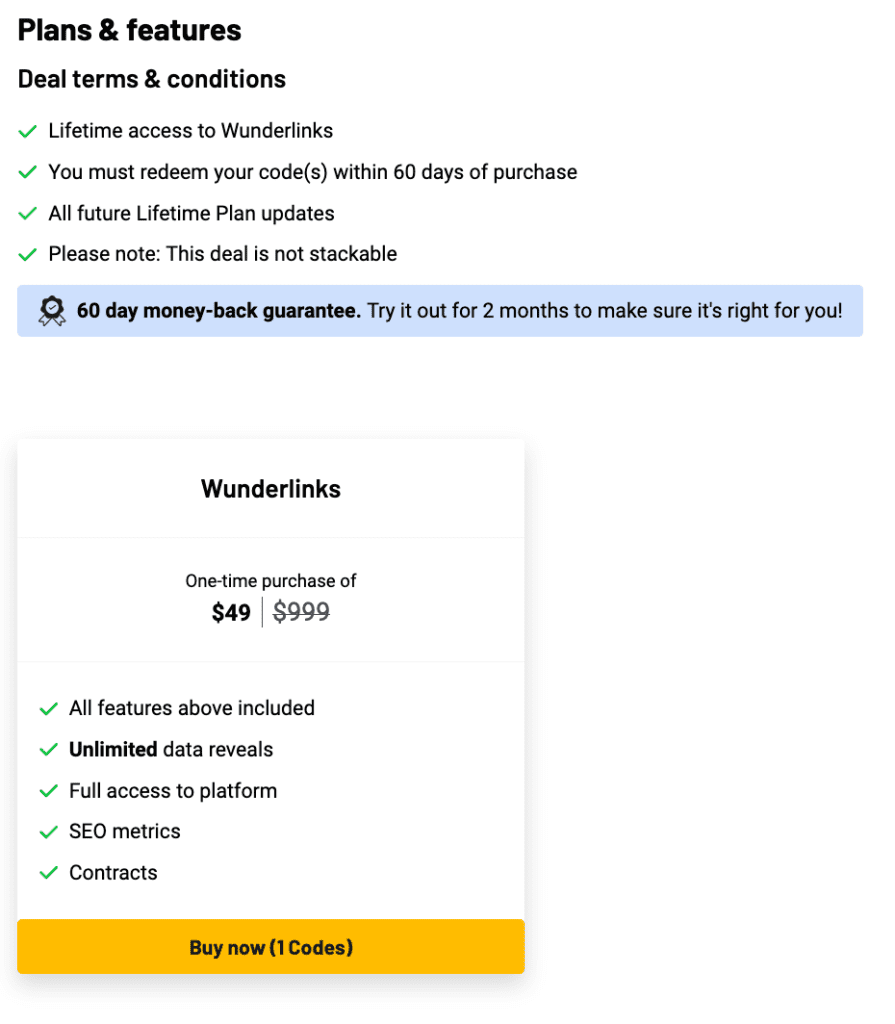Click checkmark beside All features above included
Viewport: 895px width, 1024px height.
(49, 709)
